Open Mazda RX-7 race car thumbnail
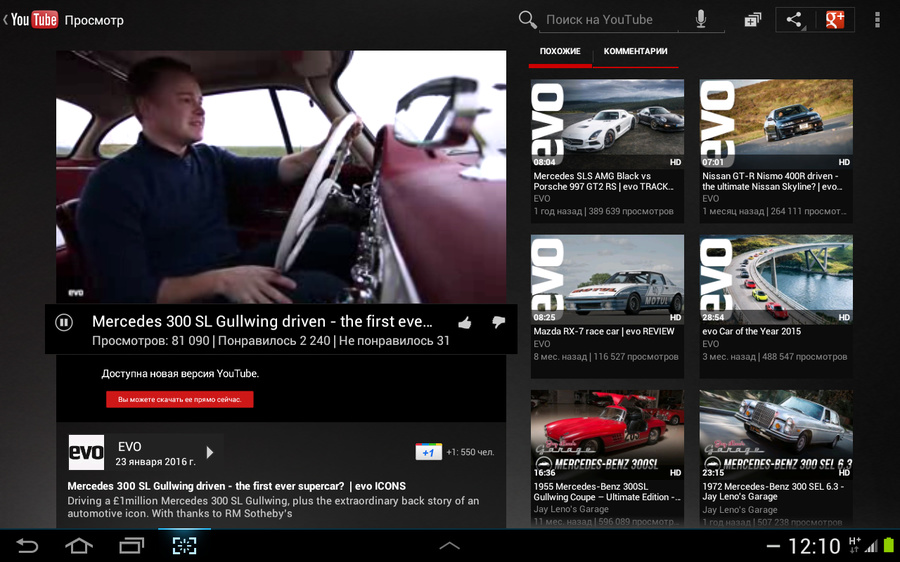 (x=607, y=278)
